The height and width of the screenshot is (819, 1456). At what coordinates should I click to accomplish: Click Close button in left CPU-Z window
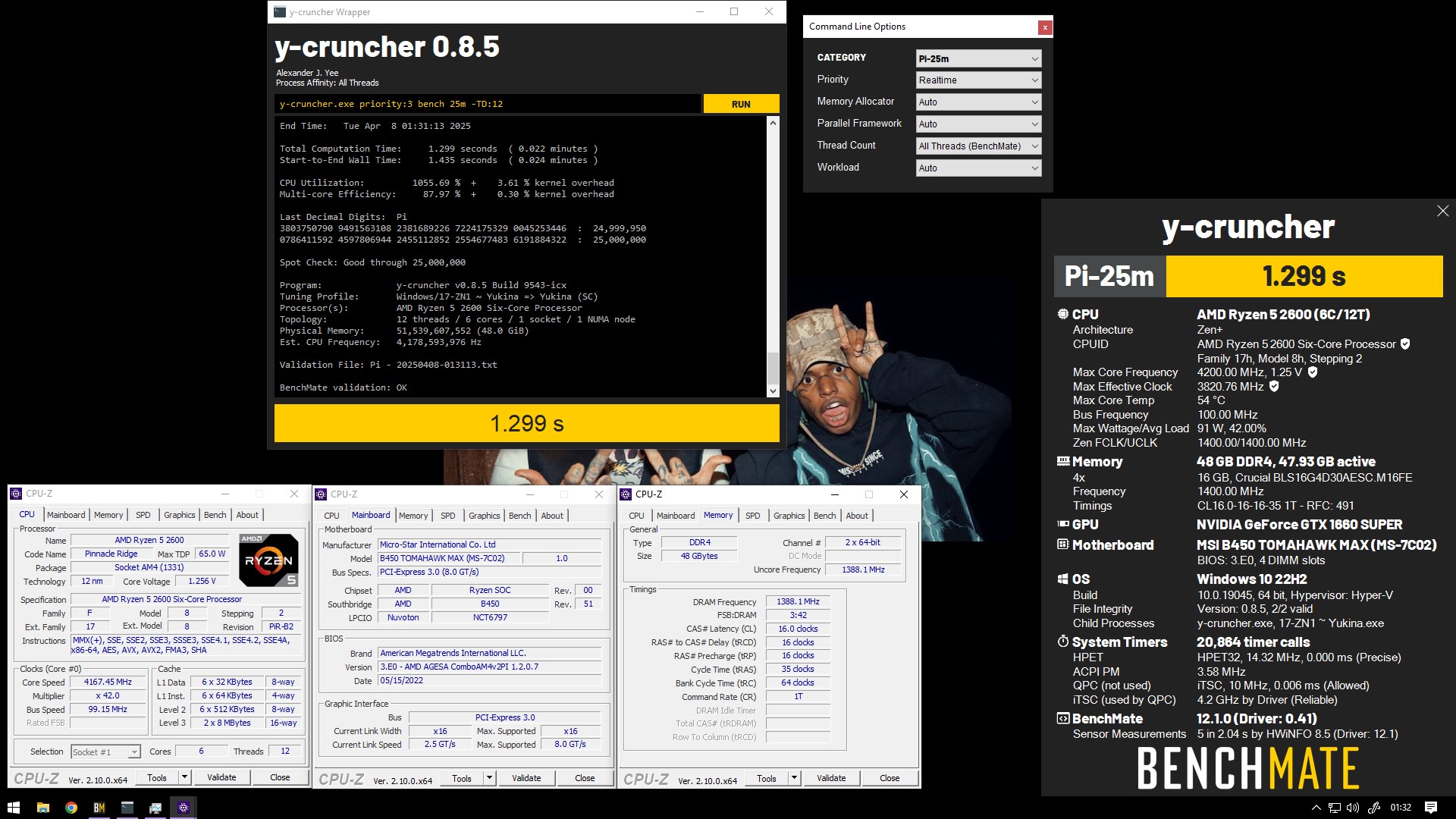pyautogui.click(x=280, y=778)
